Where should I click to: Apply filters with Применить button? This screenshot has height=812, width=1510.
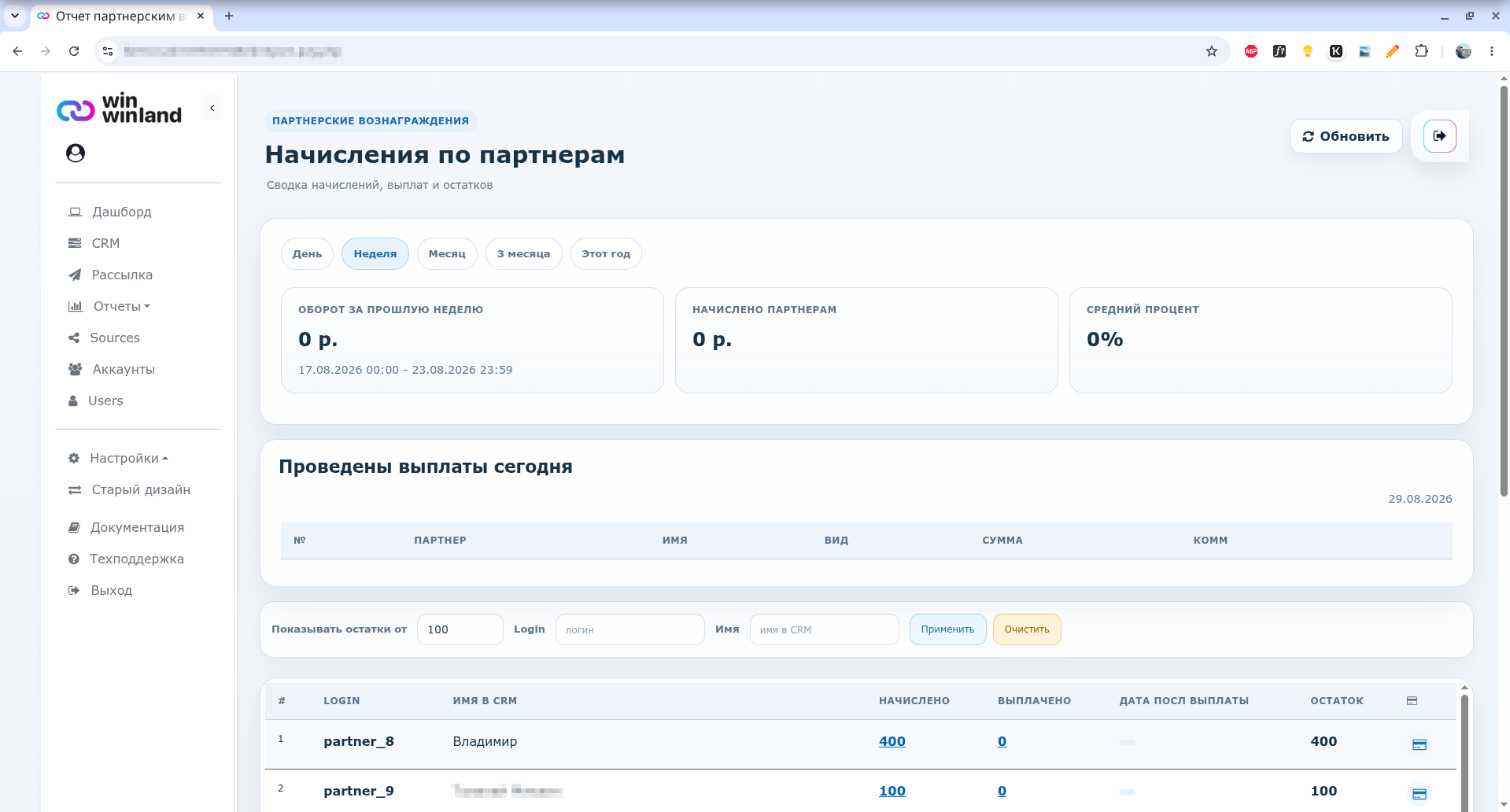point(947,629)
